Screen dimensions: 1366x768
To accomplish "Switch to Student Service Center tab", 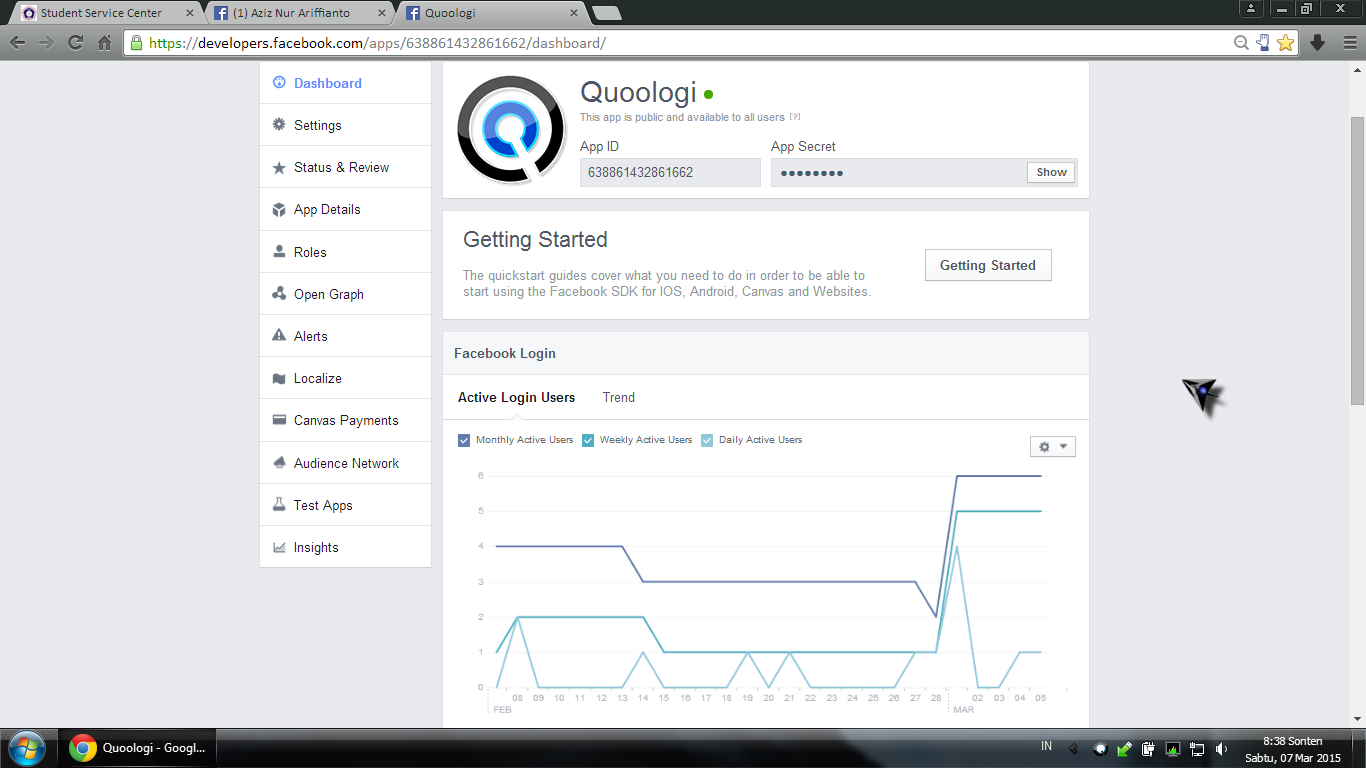I will (x=104, y=13).
